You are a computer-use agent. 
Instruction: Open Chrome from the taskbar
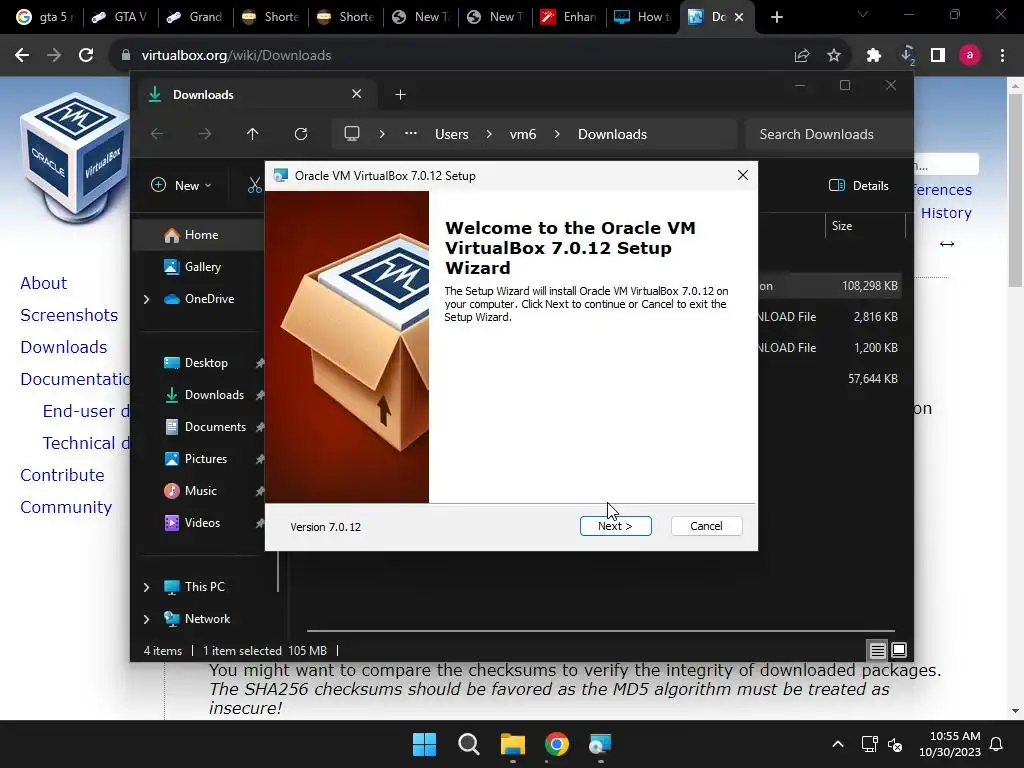coord(557,744)
